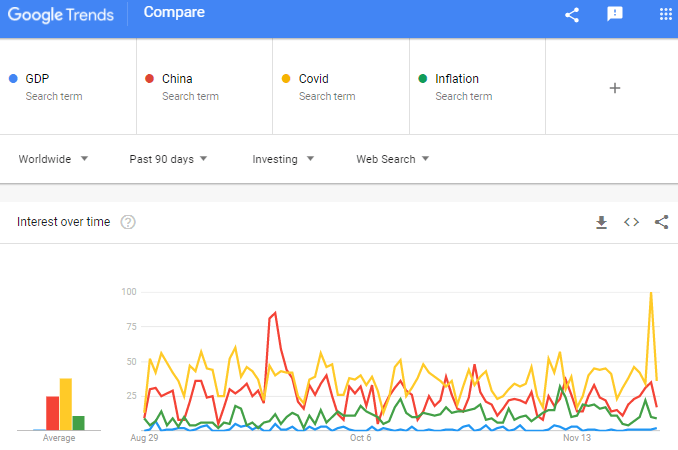Select the China search term box
The width and height of the screenshot is (678, 450).
tap(205, 86)
